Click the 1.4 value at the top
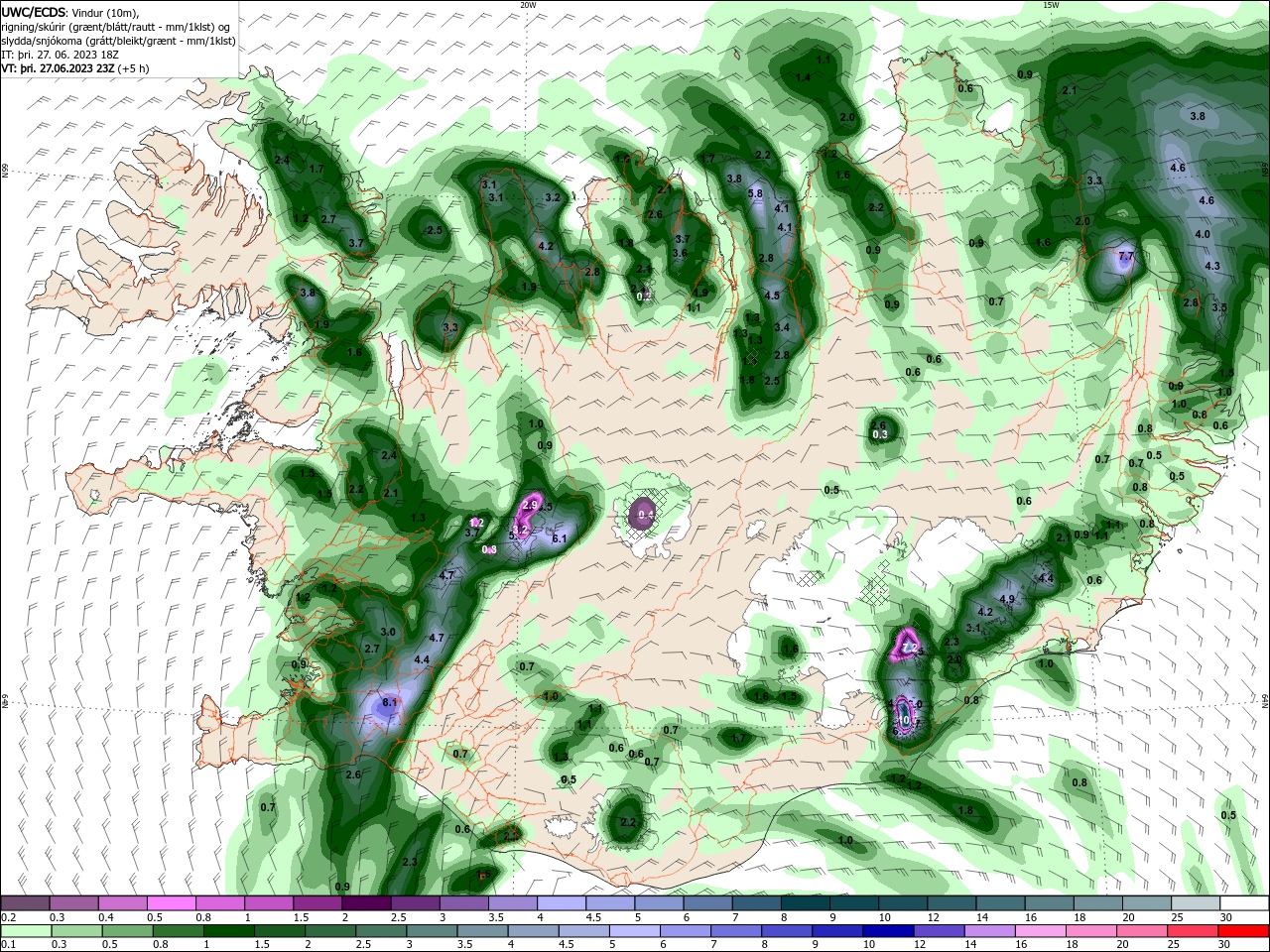 804,77
